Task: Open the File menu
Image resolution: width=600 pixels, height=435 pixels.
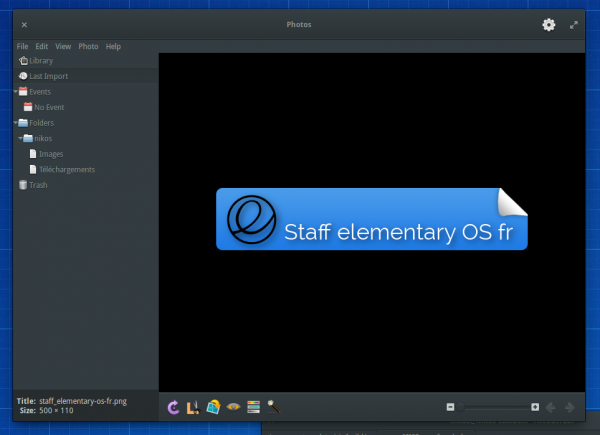Action: [x=22, y=46]
